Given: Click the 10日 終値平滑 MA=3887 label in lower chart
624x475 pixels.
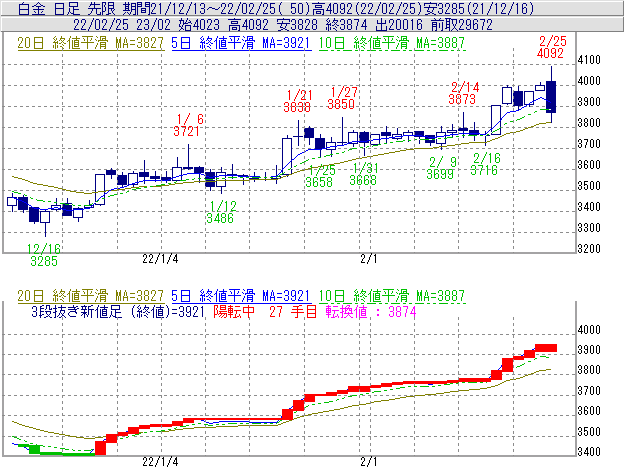Looking at the screenshot, I should pos(392,296).
